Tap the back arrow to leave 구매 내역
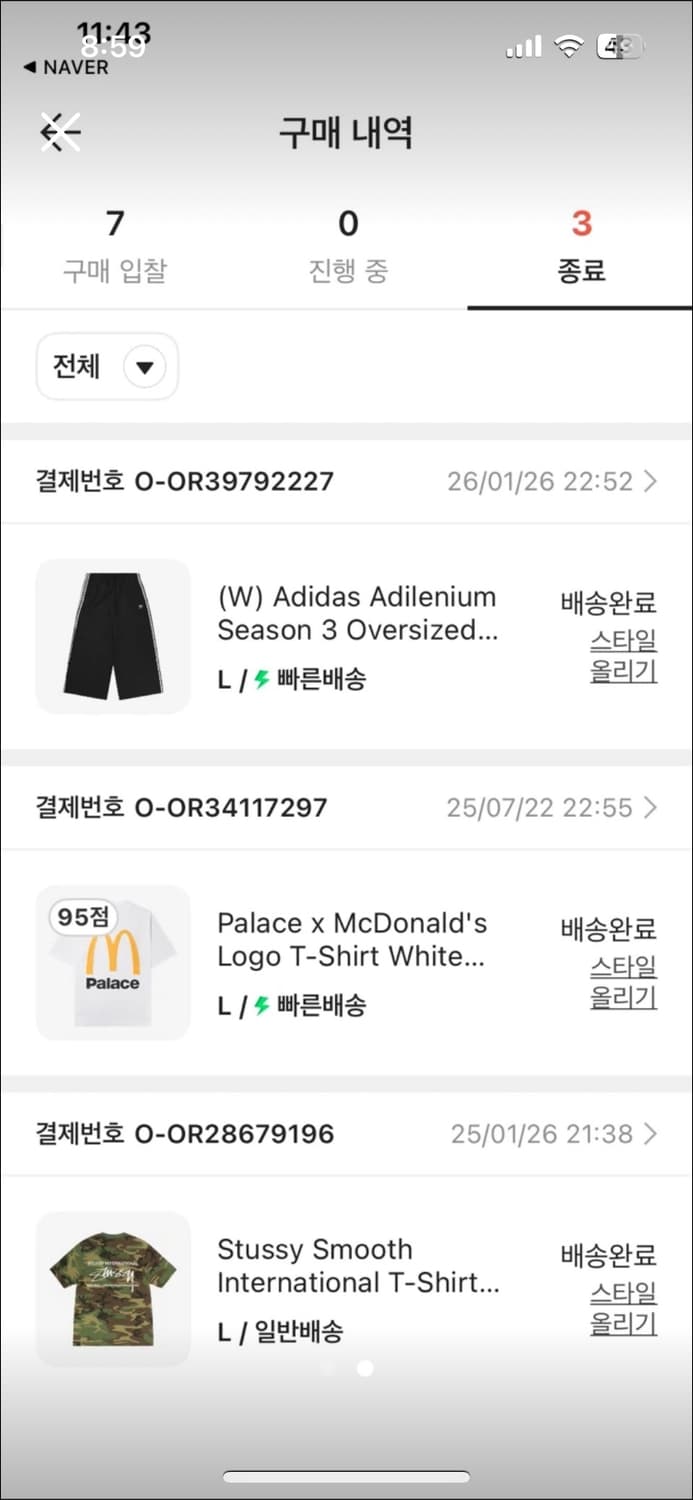Viewport: 693px width, 1500px height. tap(58, 131)
